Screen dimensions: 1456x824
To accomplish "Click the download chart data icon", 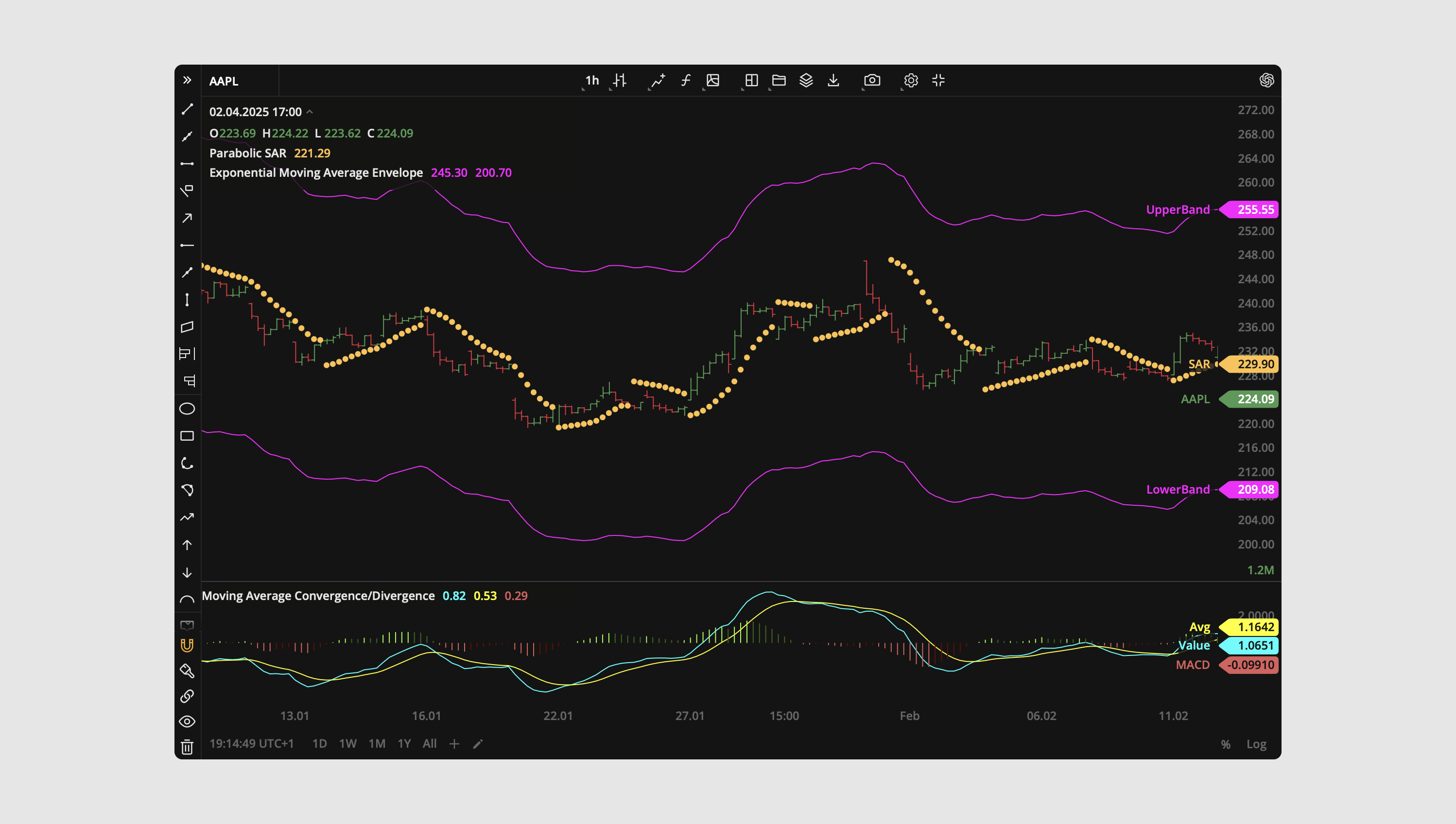I will click(x=833, y=80).
